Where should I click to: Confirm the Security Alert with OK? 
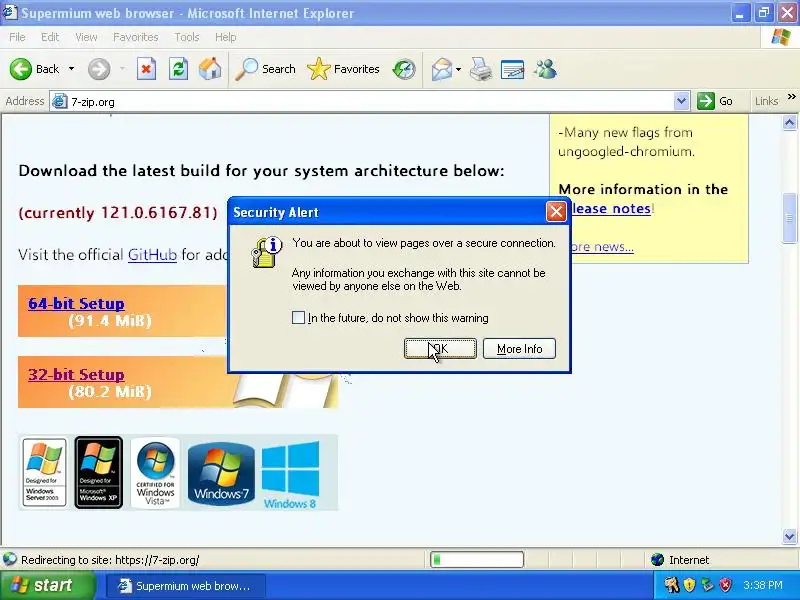(440, 348)
